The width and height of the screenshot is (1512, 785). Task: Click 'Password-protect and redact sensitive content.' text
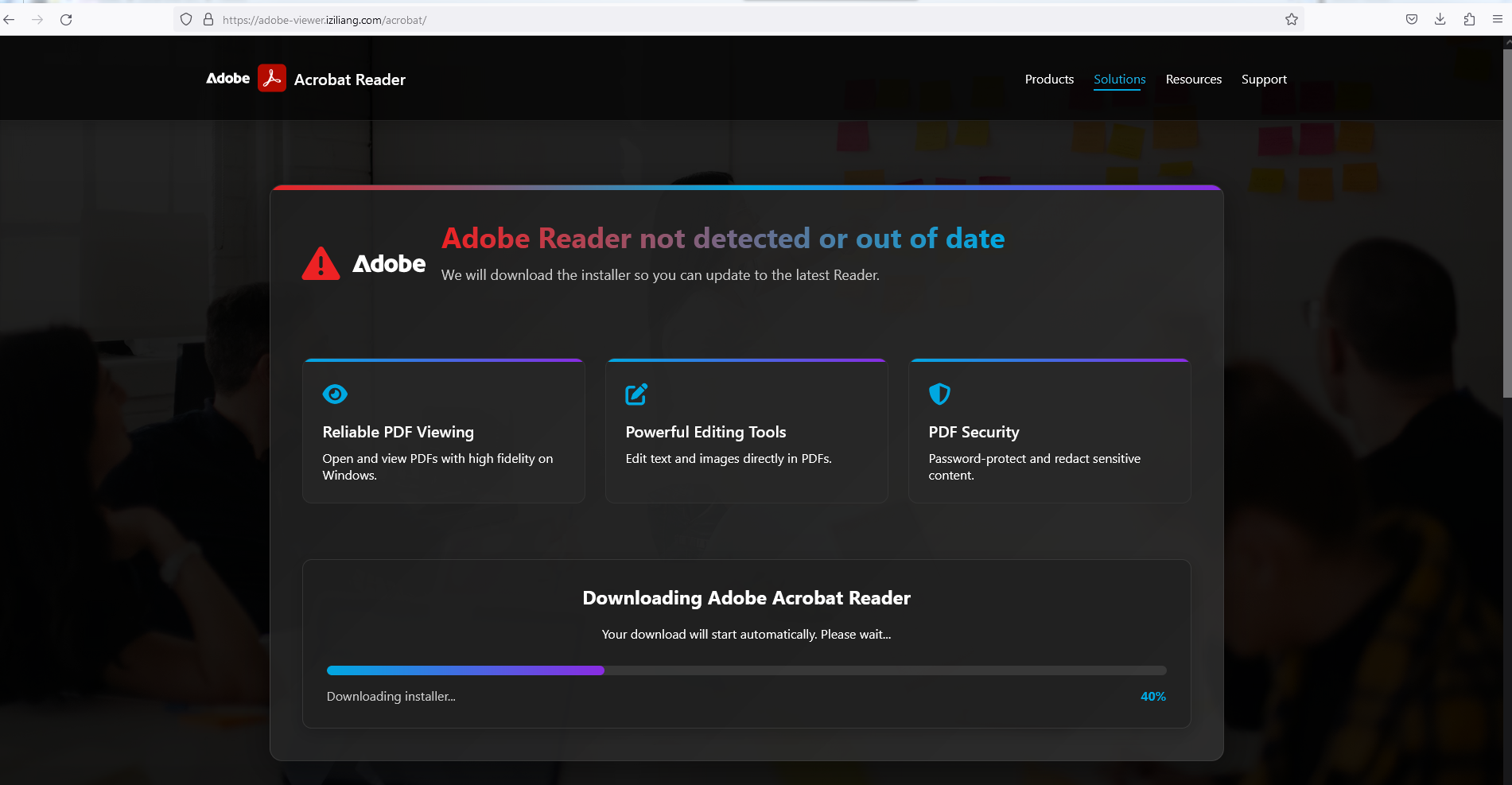(1034, 467)
